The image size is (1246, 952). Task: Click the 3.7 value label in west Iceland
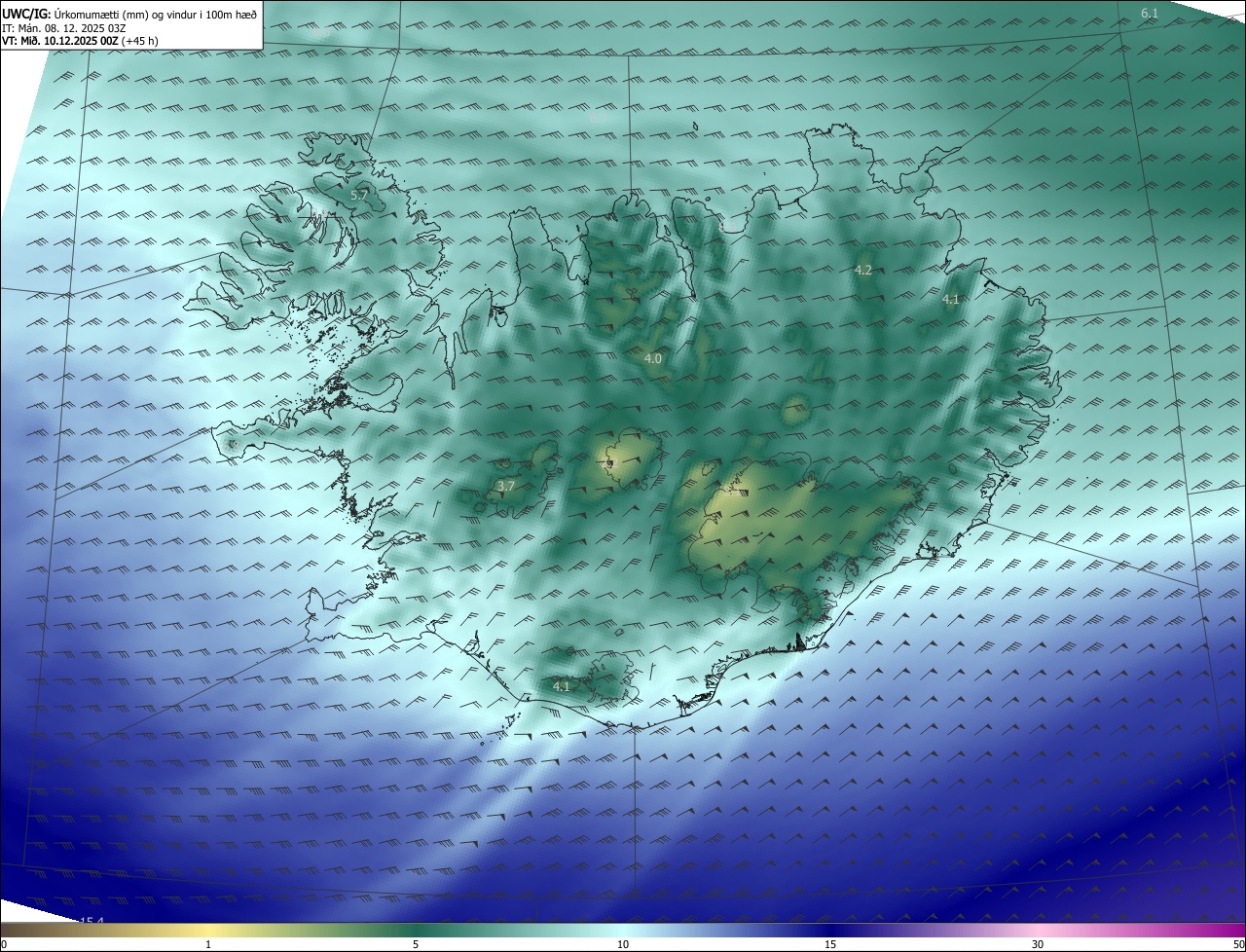pyautogui.click(x=505, y=486)
